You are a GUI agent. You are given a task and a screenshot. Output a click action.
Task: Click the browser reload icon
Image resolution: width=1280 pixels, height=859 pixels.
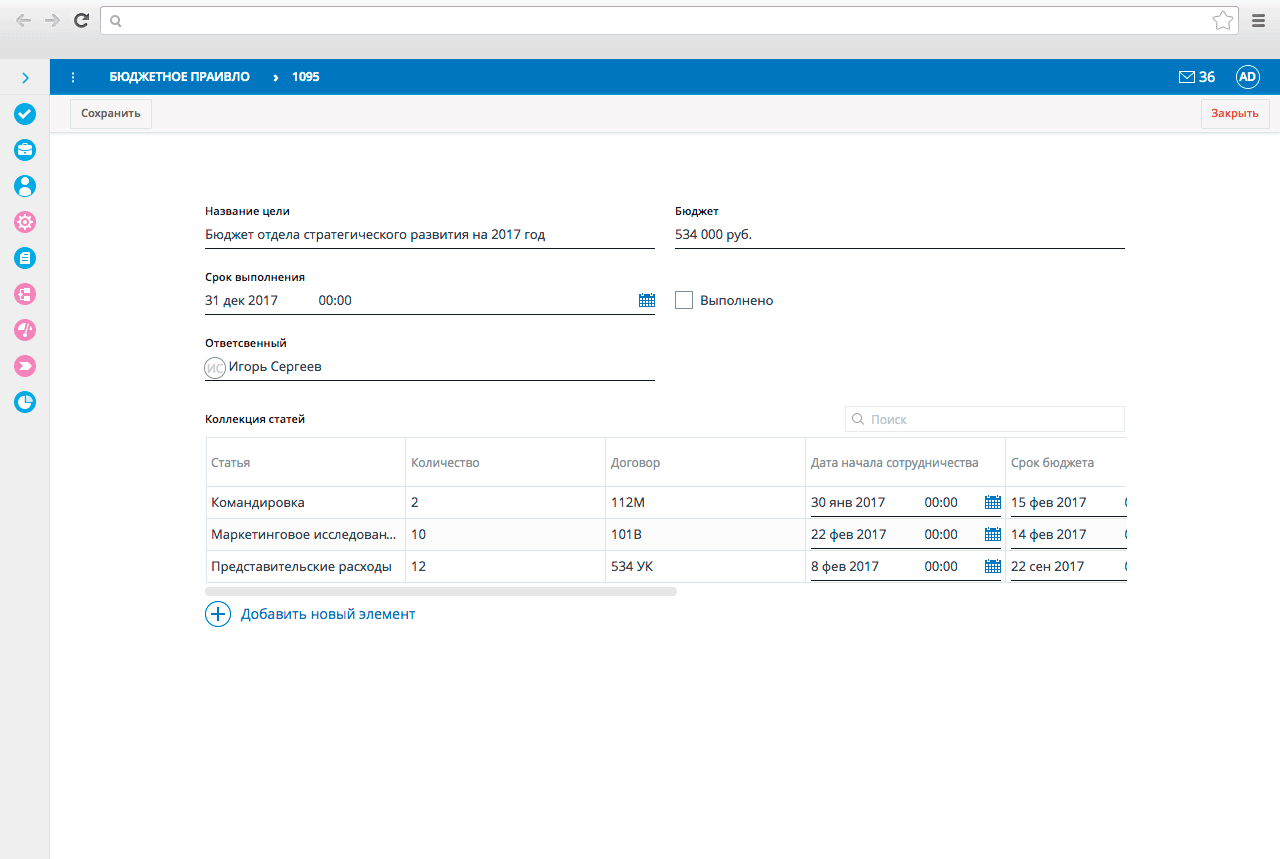tap(82, 20)
